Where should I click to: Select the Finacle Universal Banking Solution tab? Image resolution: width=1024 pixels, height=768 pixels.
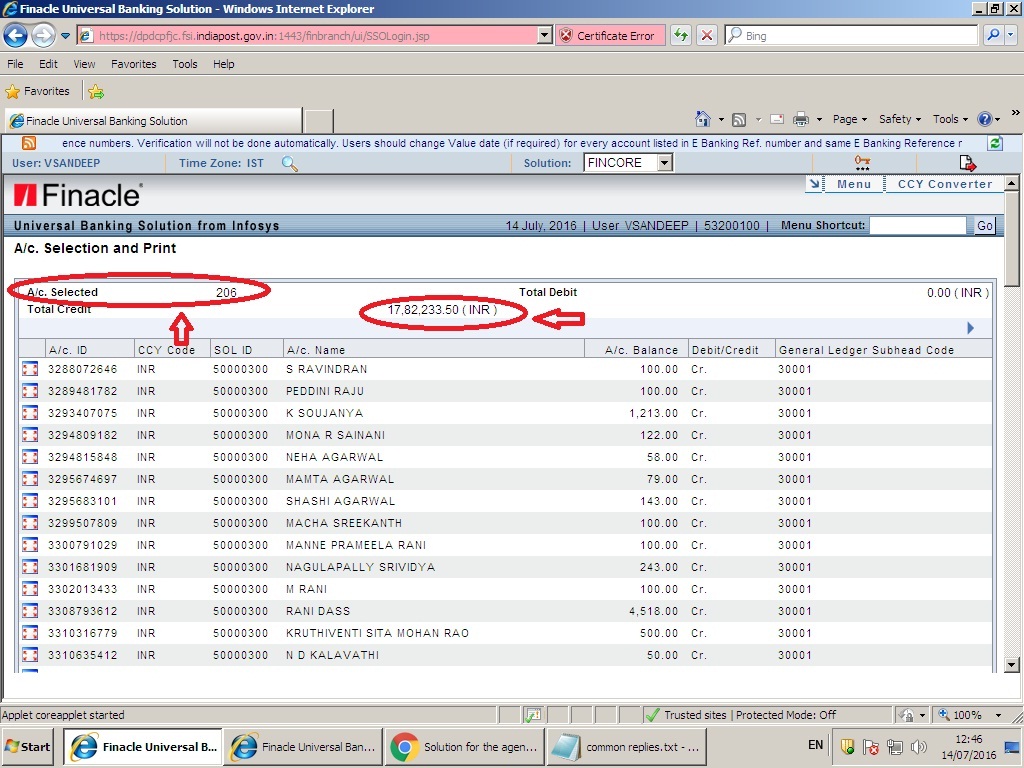point(153,121)
